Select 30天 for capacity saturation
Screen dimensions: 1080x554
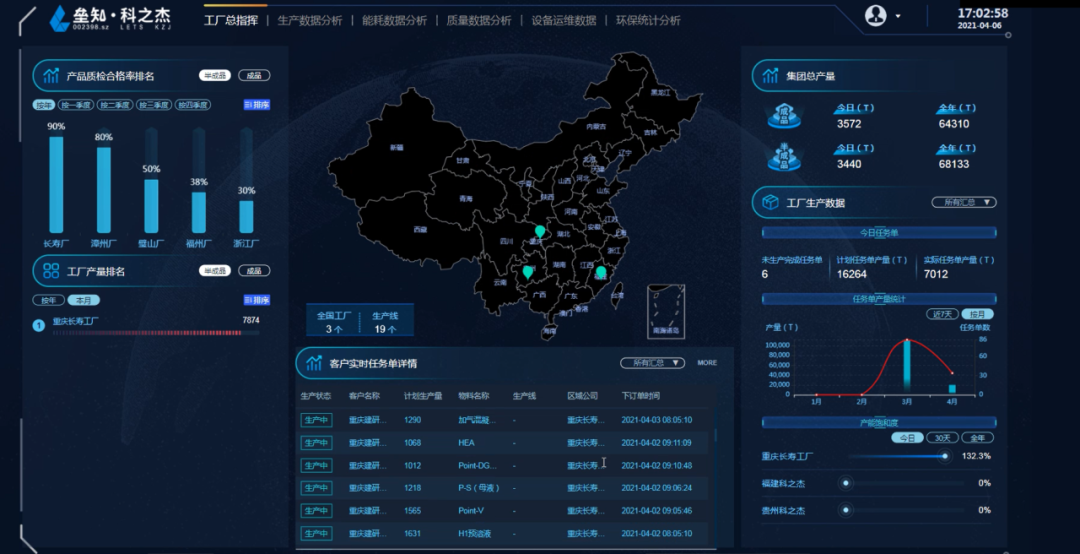[x=942, y=438]
